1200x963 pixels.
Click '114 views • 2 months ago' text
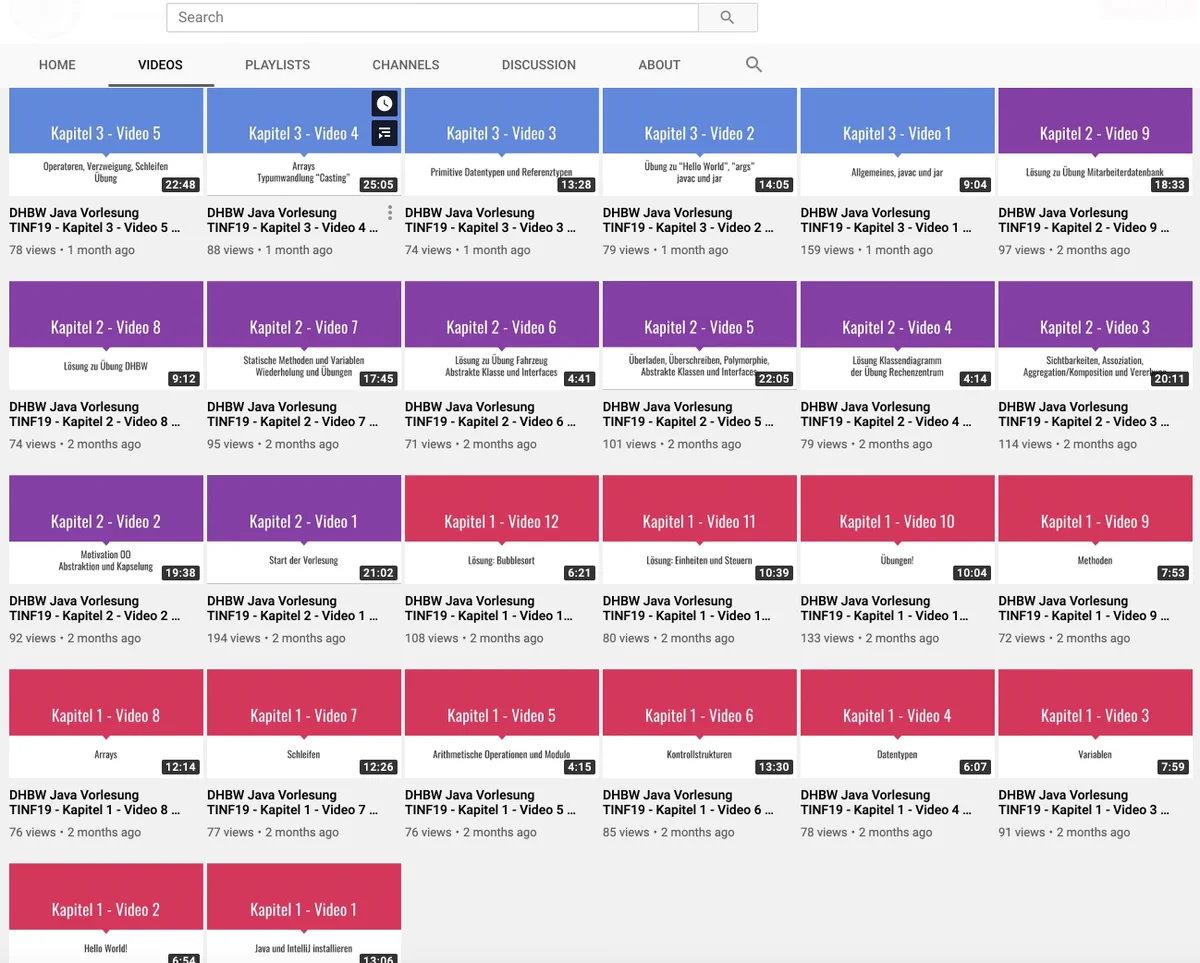1068,444
